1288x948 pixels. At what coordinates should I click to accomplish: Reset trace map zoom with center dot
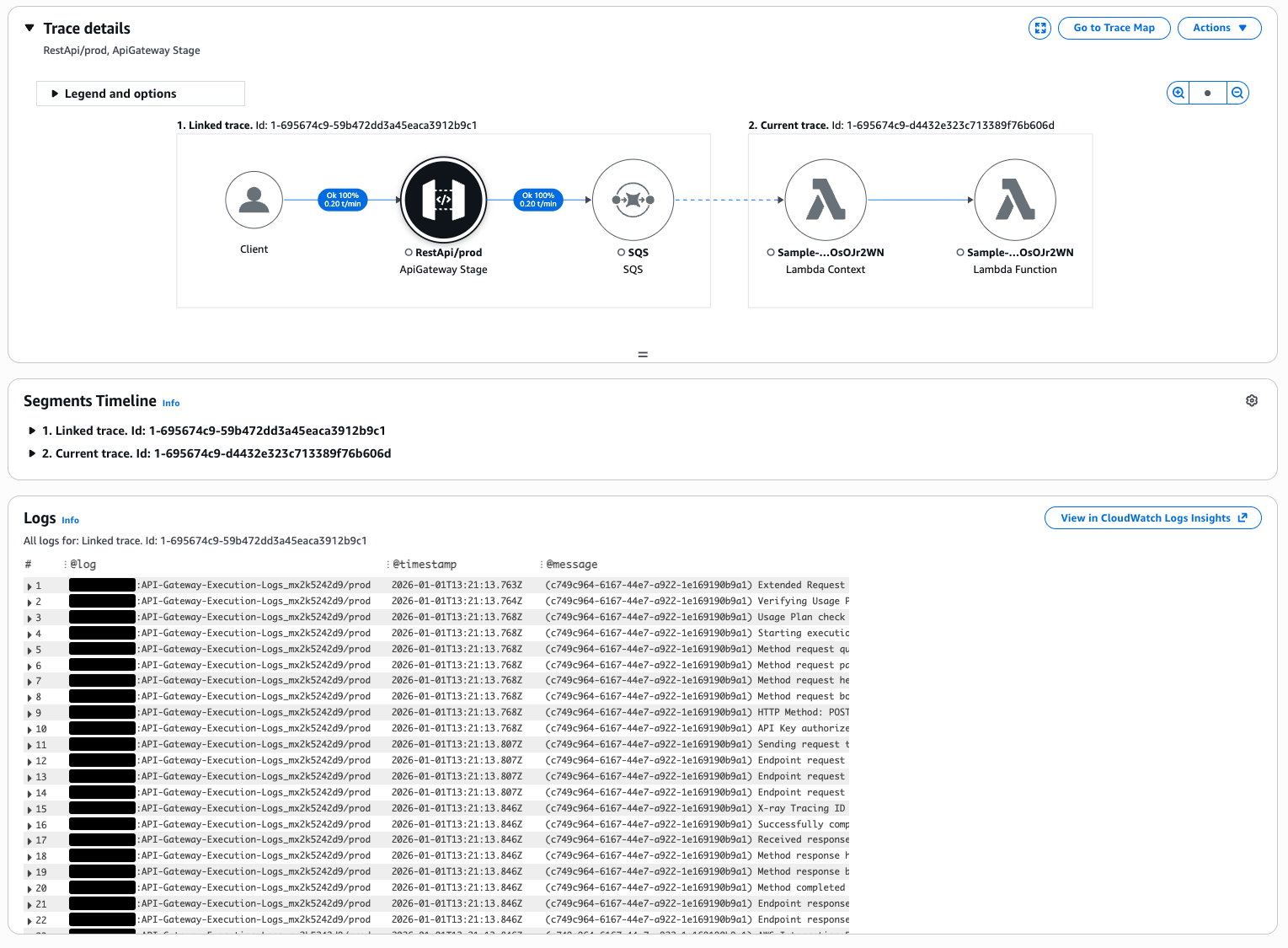tap(1207, 93)
